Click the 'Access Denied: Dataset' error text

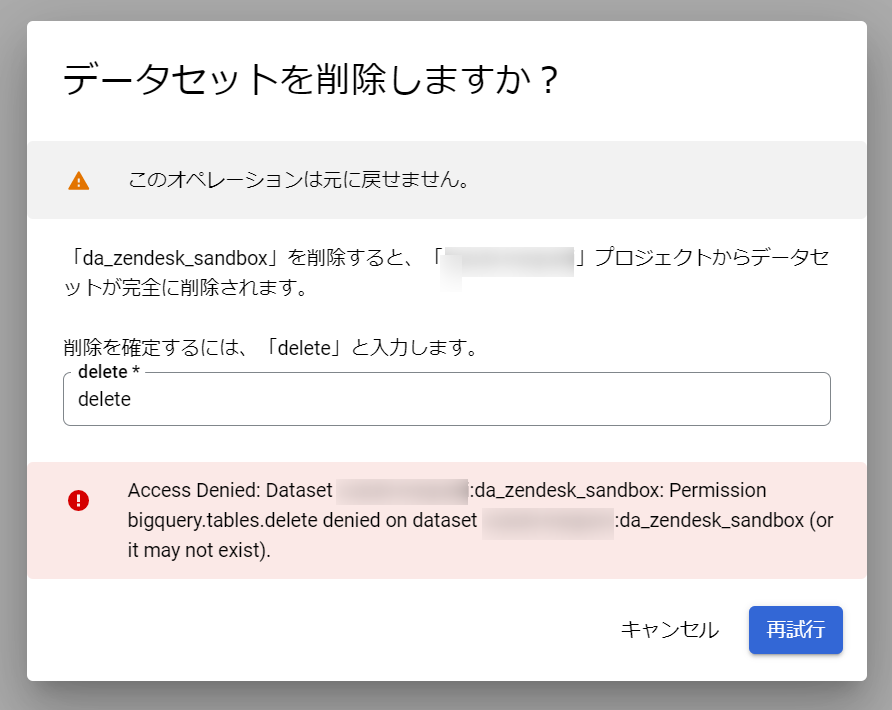pos(230,490)
